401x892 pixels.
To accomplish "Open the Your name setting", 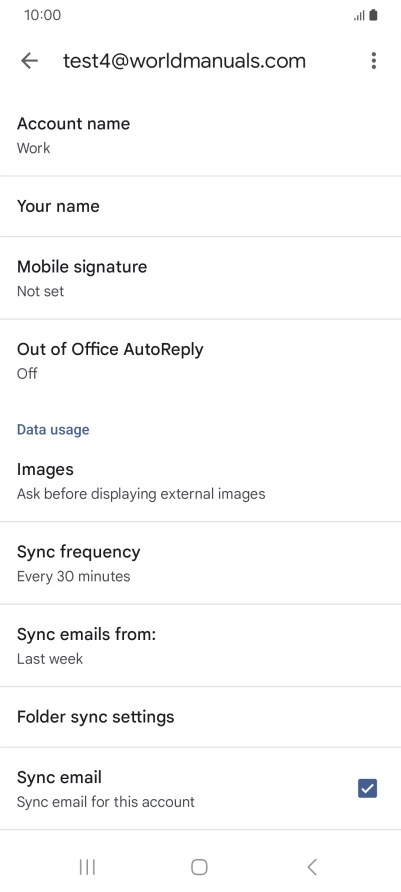I will click(x=200, y=206).
